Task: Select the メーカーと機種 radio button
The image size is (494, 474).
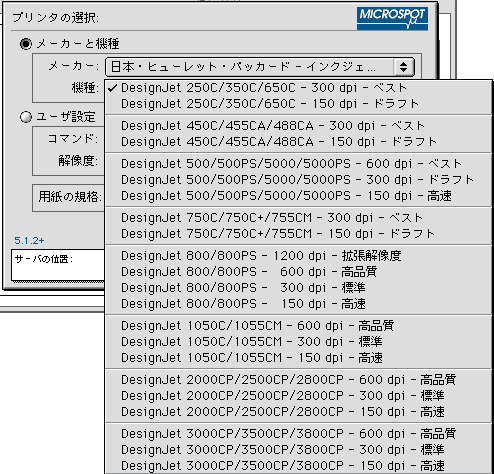Action: [26, 44]
